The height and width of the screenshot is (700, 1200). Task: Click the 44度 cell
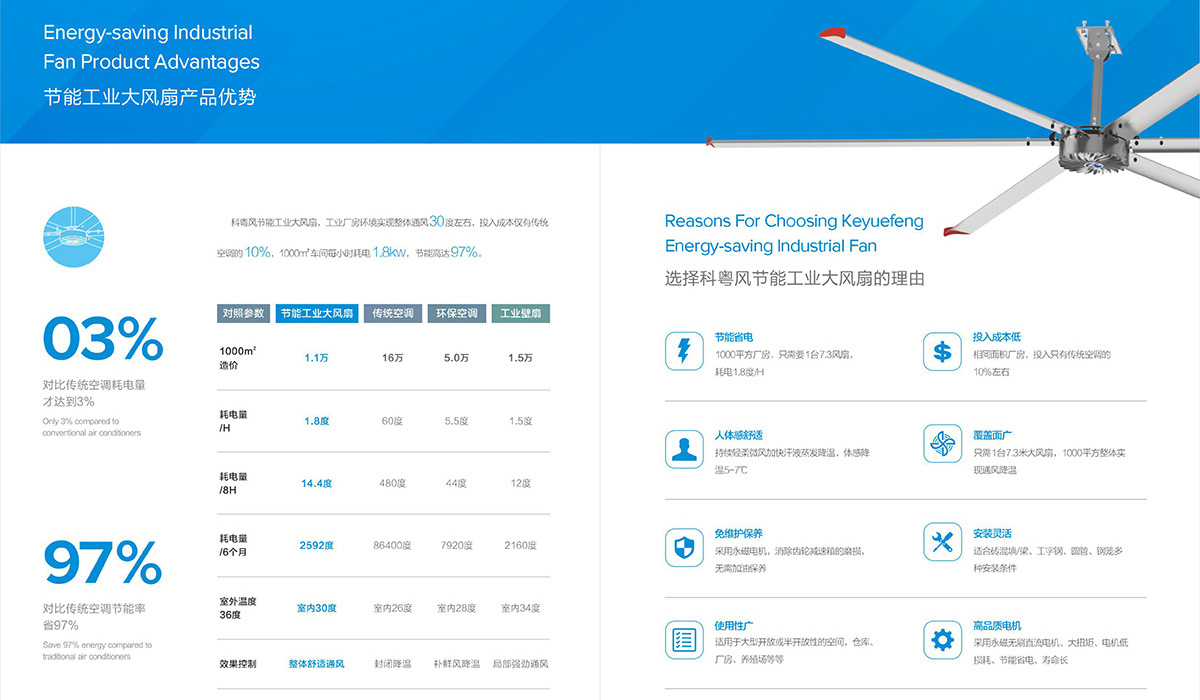457,483
